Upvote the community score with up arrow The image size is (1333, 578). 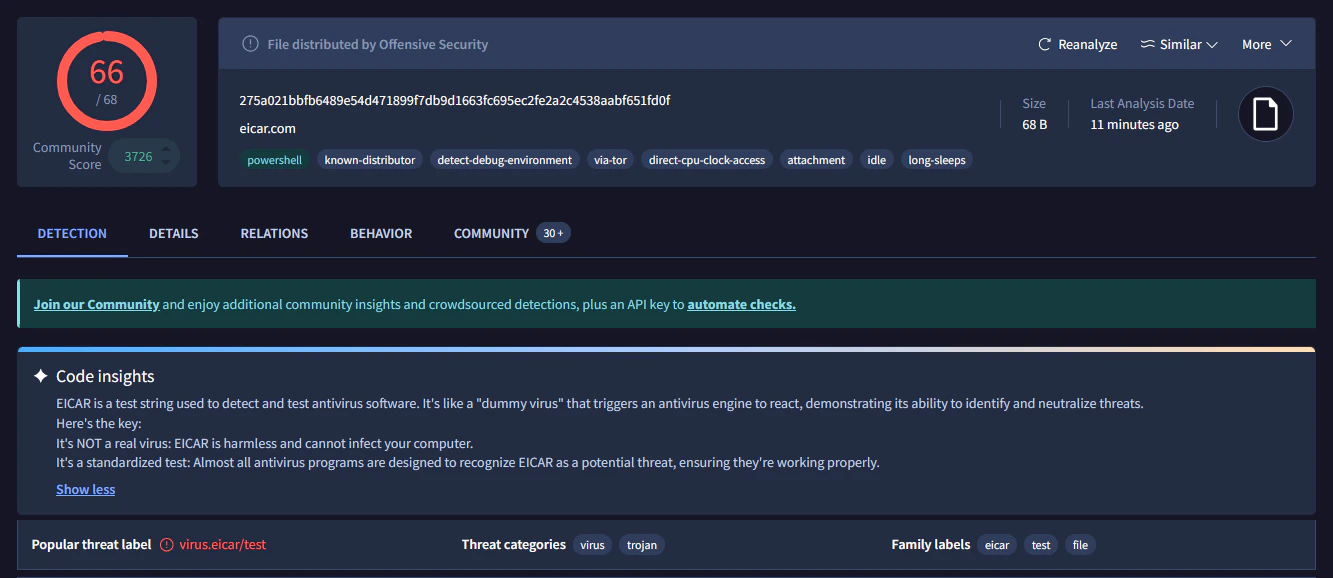(166, 149)
